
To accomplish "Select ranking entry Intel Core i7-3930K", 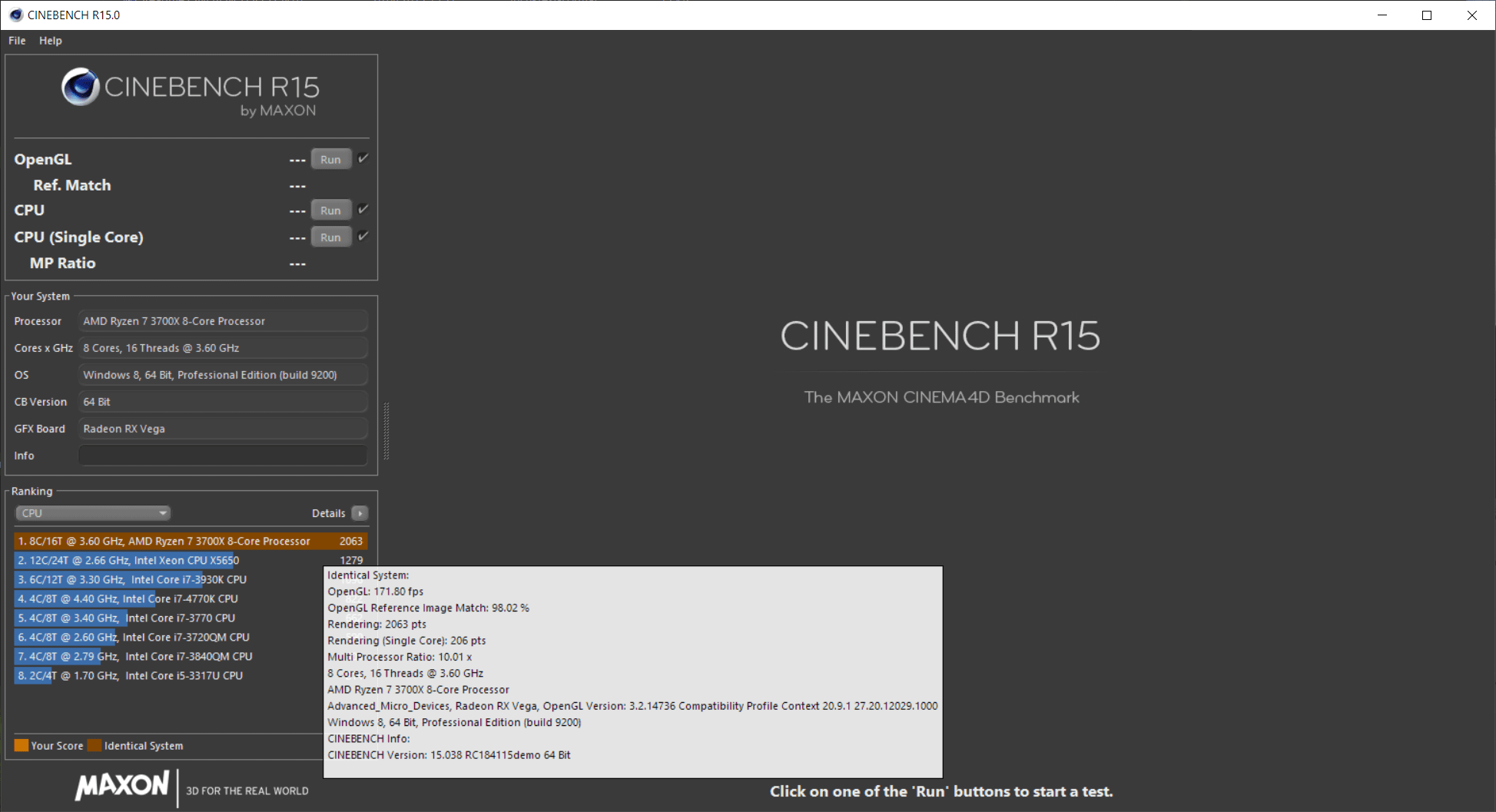I will 169,580.
